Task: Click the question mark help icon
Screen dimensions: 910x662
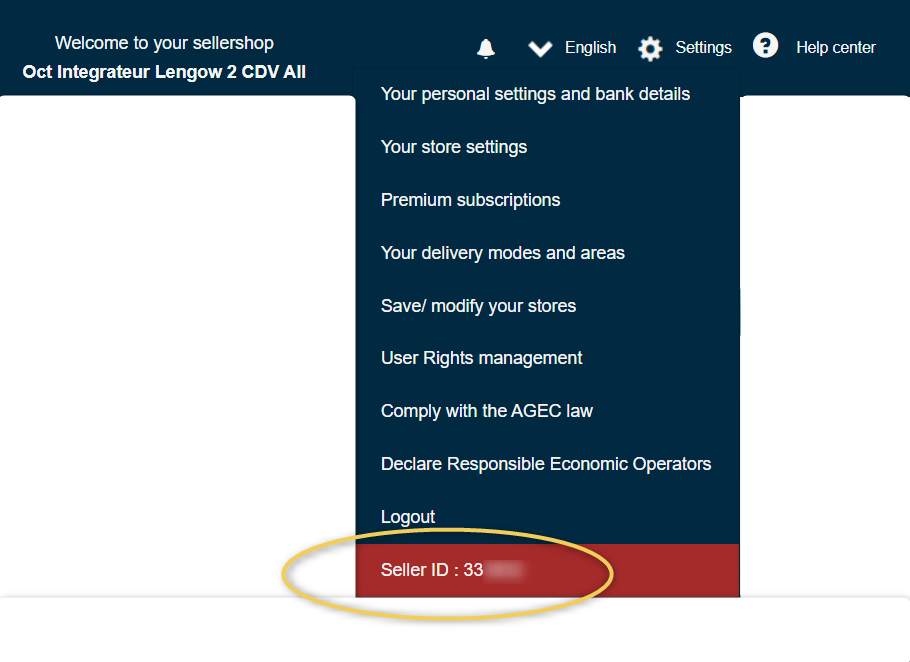Action: coord(765,46)
